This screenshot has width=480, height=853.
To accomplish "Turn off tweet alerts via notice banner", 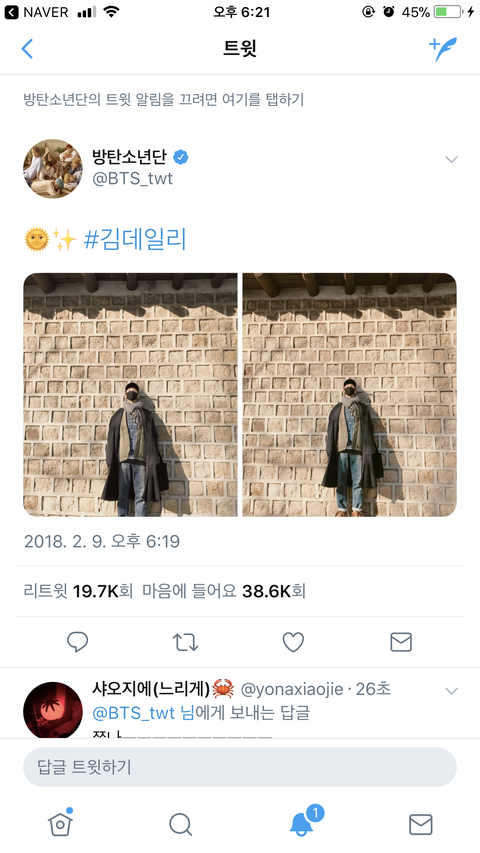I will (x=163, y=100).
